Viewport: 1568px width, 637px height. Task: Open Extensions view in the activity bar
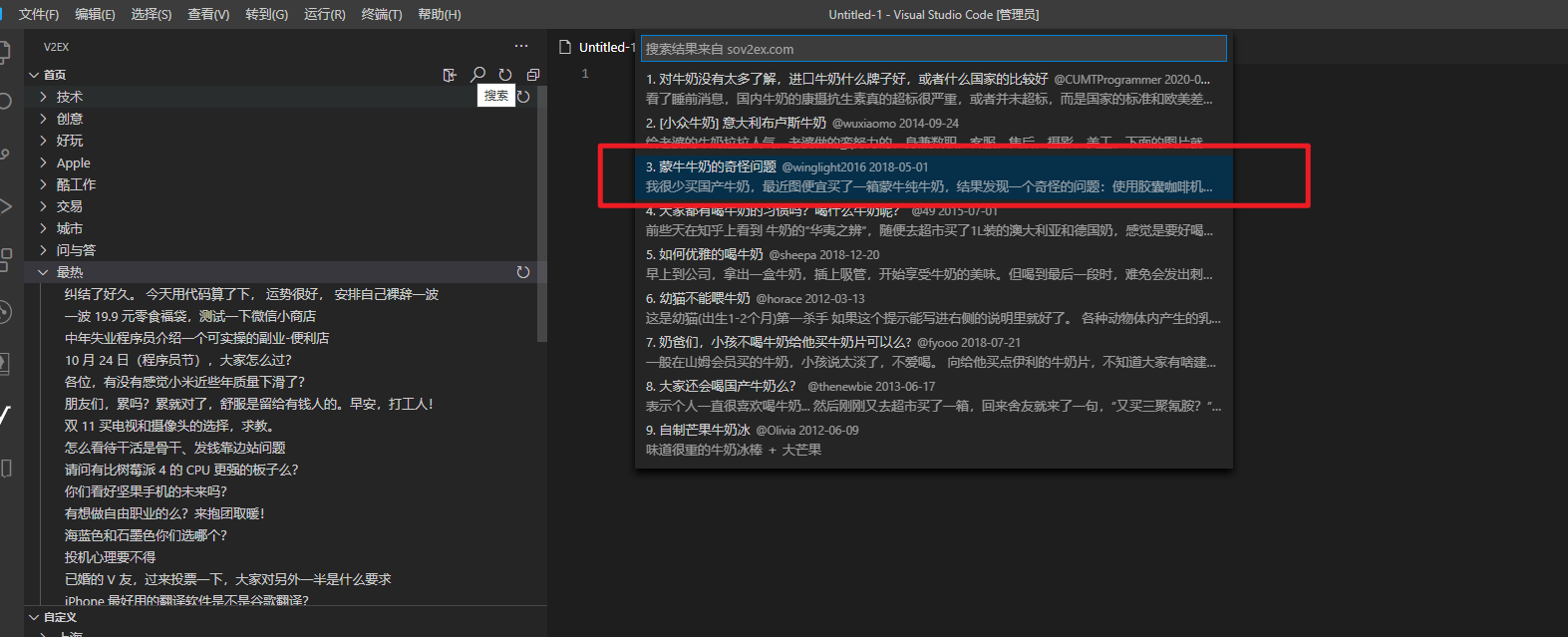(5, 259)
